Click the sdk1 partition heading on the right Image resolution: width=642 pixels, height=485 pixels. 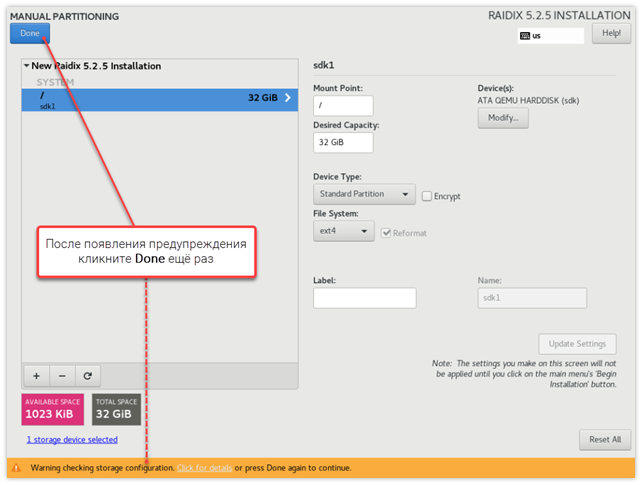[324, 65]
